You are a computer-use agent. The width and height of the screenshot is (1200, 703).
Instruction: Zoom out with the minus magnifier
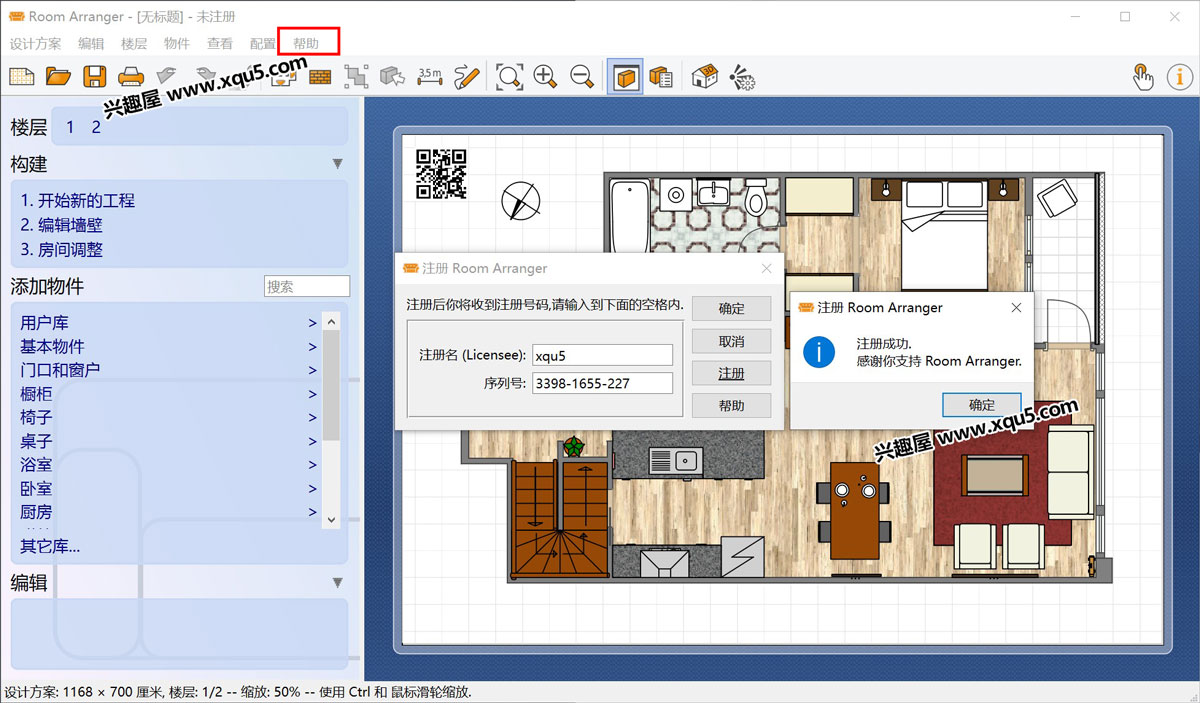581,76
